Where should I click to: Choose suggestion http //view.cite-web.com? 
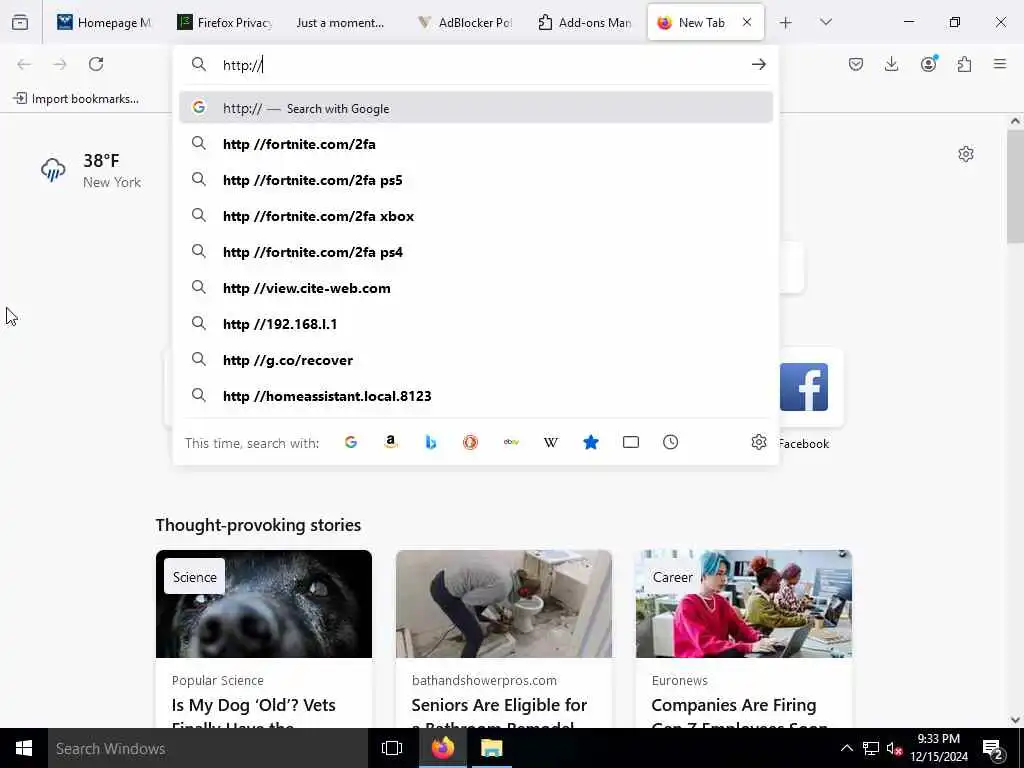point(475,287)
